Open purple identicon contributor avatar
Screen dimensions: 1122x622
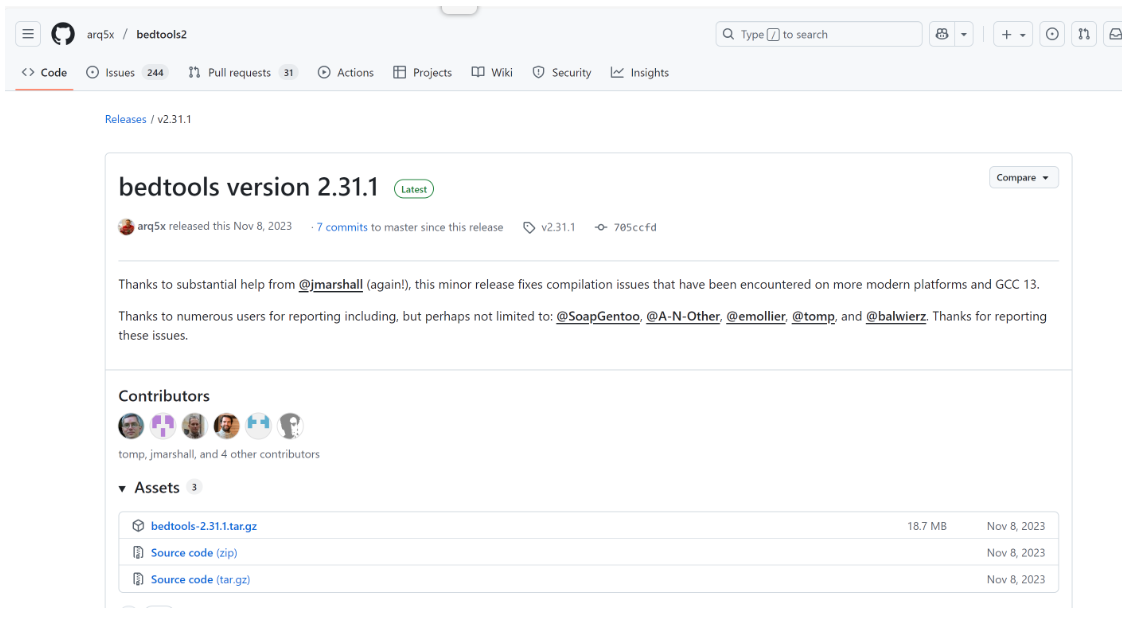(162, 426)
